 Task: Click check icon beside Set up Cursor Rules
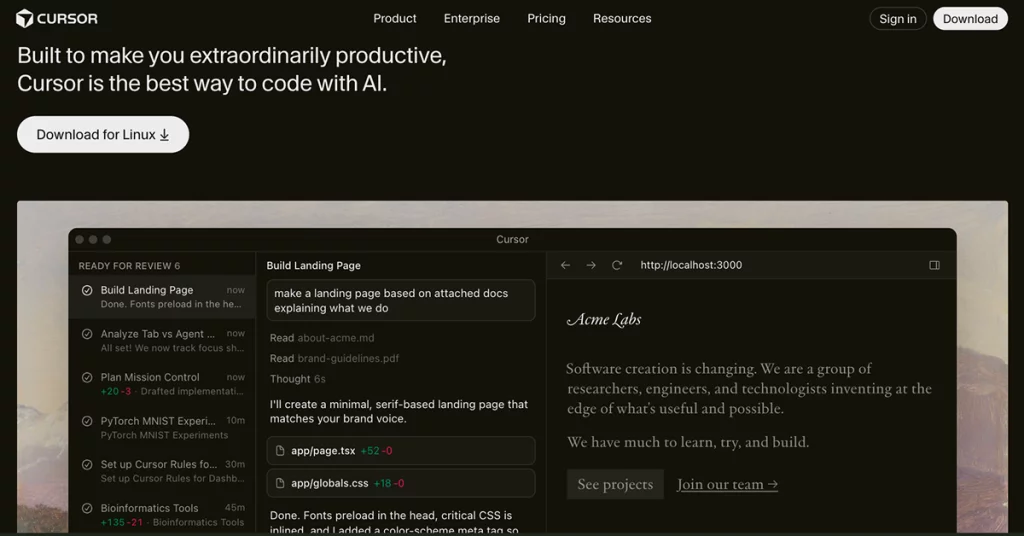(x=87, y=465)
